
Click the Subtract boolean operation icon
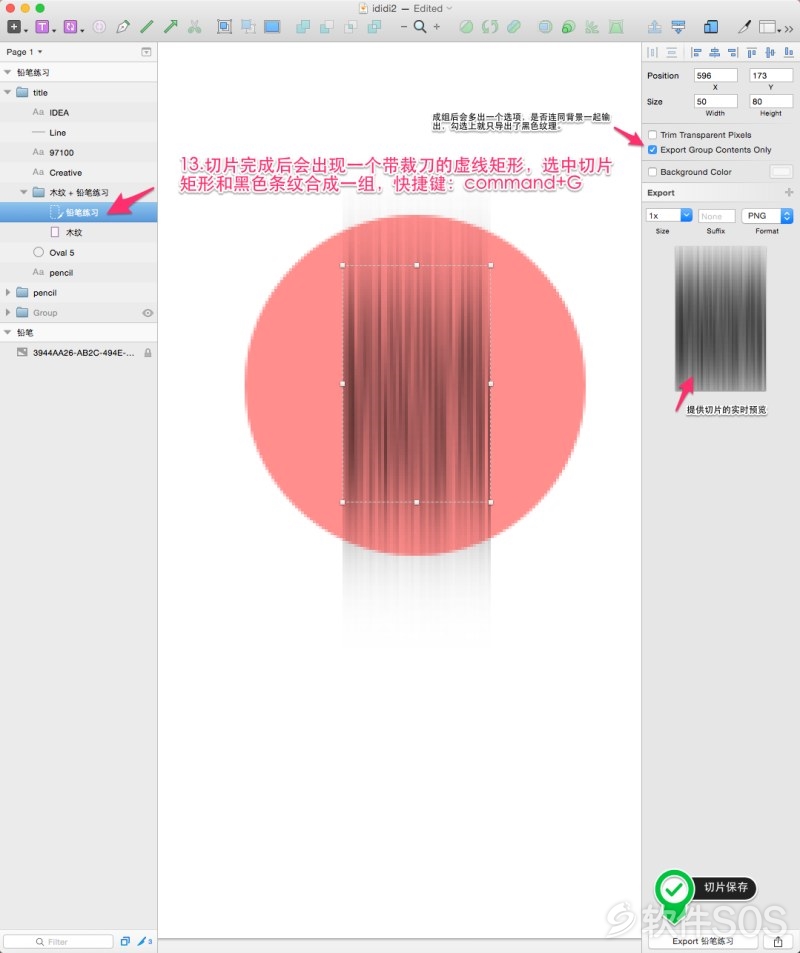(326, 27)
